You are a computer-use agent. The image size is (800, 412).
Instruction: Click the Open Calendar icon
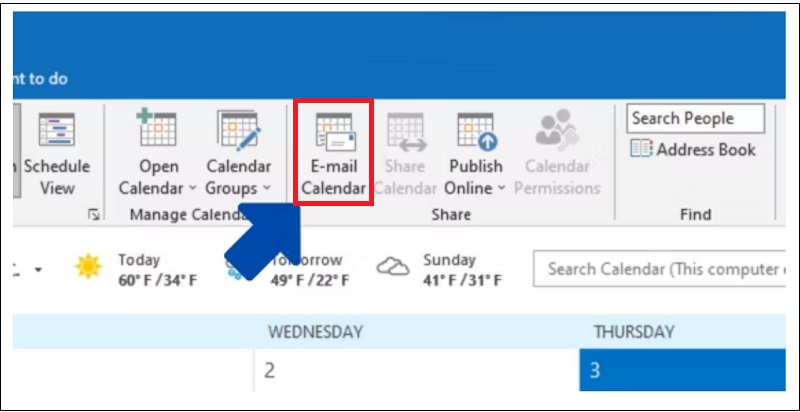(x=157, y=131)
